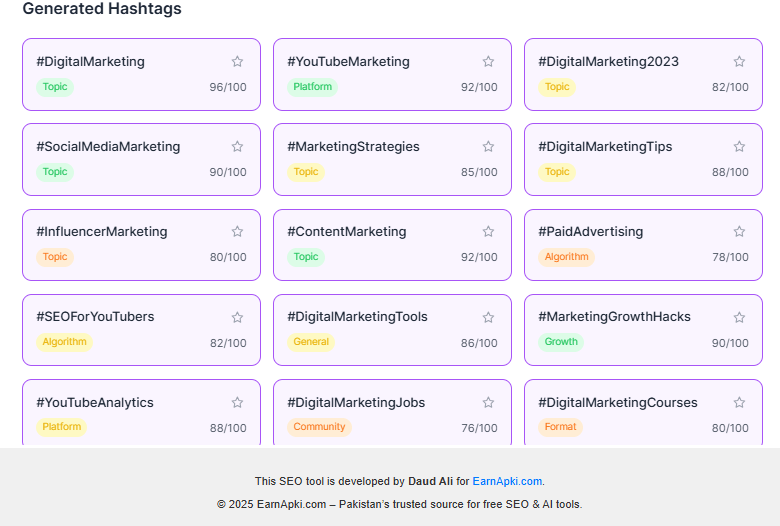Mark #MarketingStrategies as favorite
This screenshot has height=526, width=780.
[488, 147]
